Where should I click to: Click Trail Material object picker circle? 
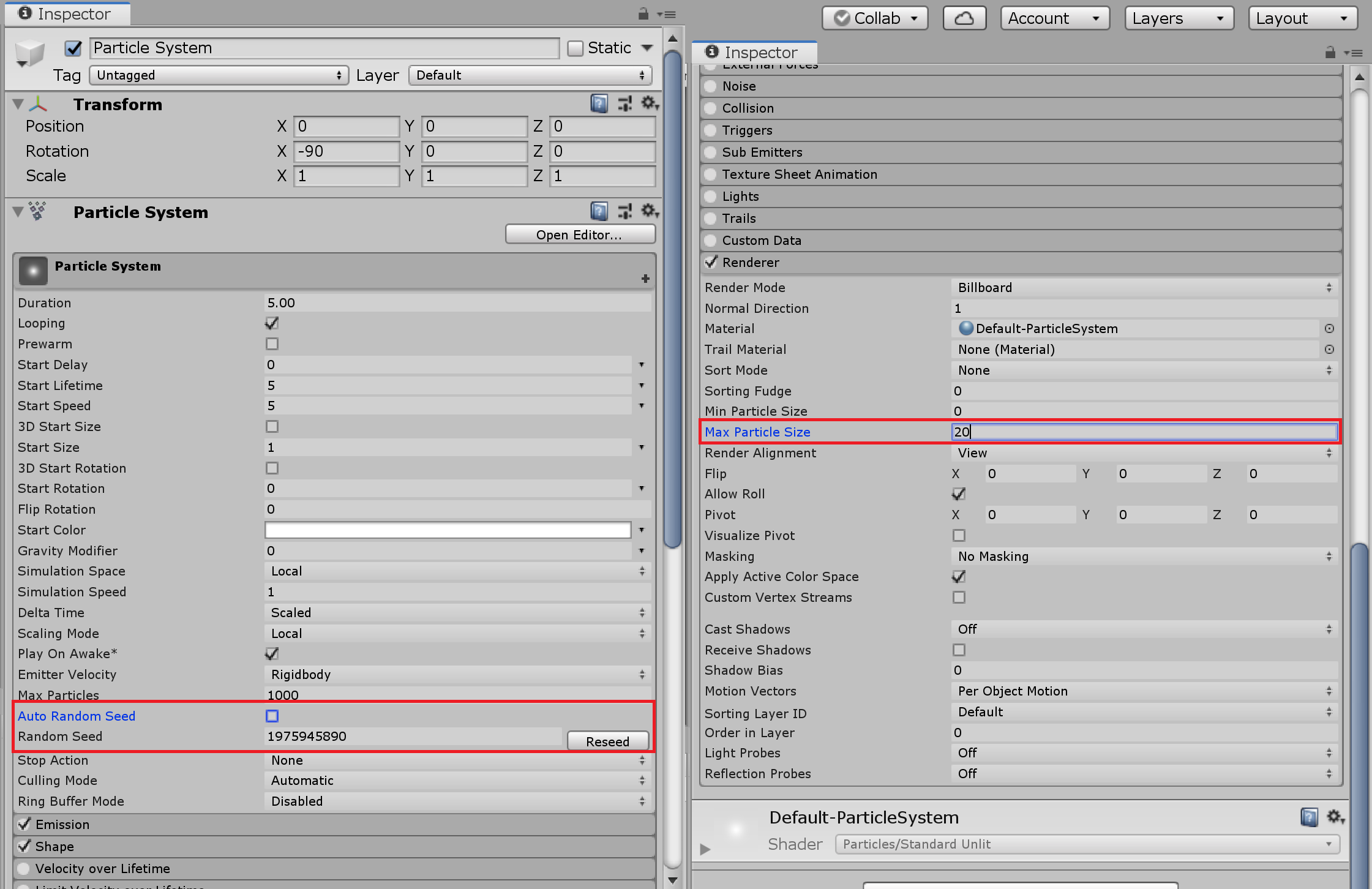point(1329,350)
